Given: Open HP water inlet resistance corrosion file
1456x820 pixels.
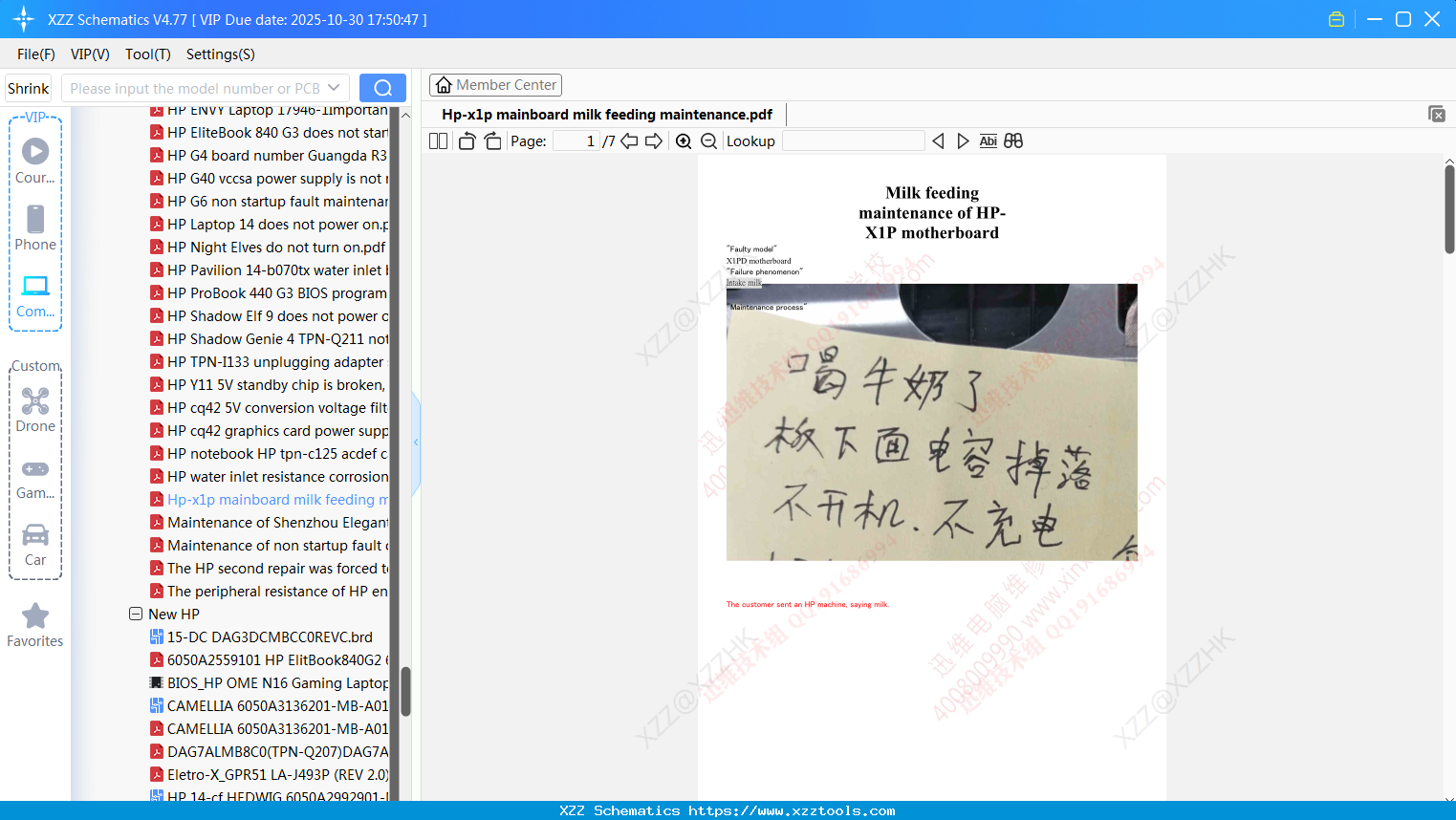Looking at the screenshot, I should [270, 477].
